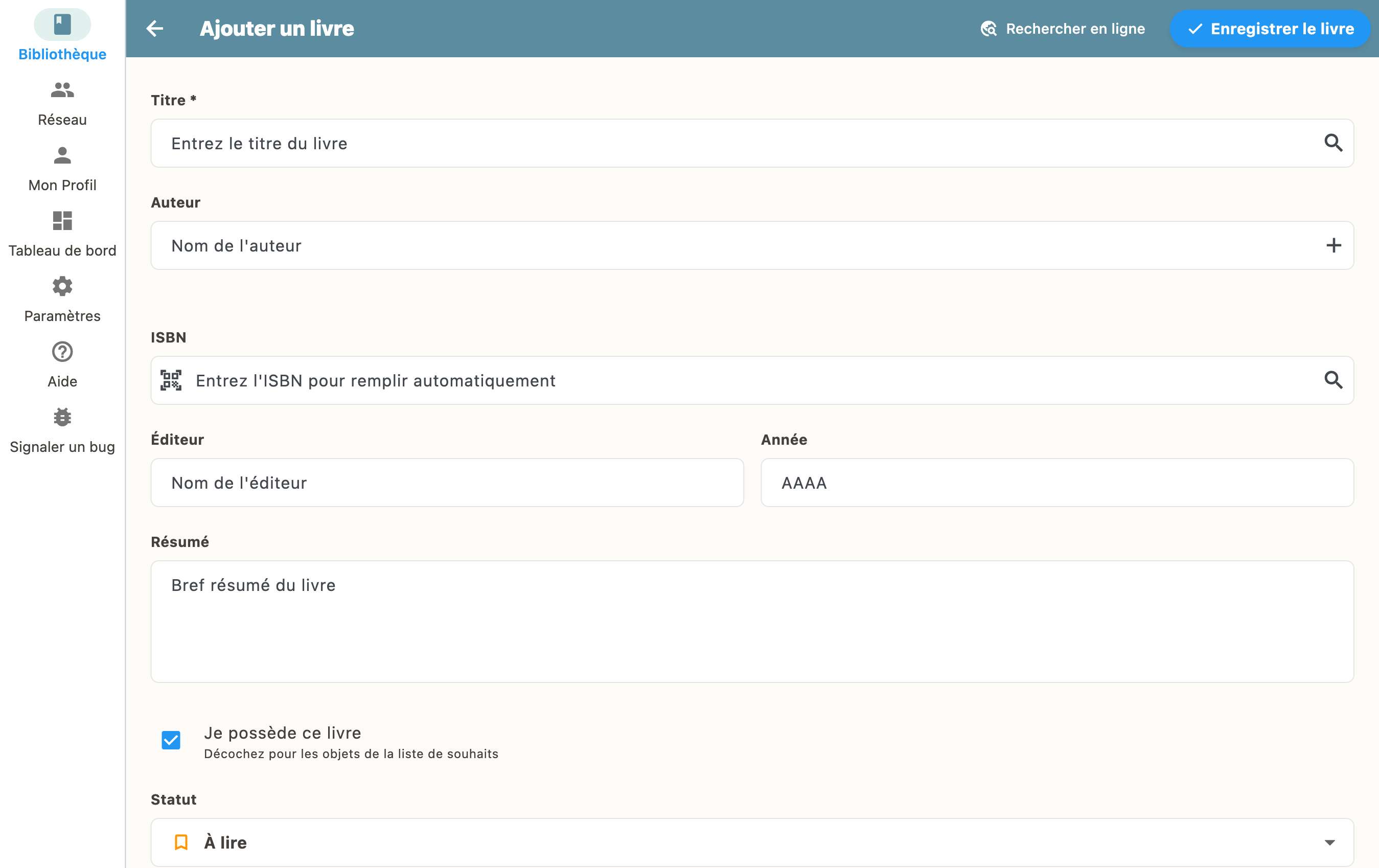1379x868 pixels.
Task: Click Signaler un bug
Action: (61, 431)
